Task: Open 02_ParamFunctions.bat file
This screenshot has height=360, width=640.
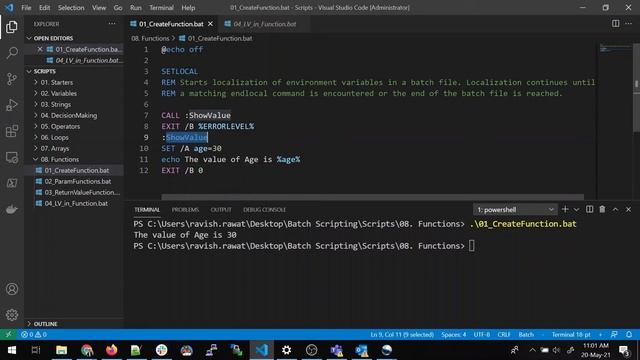Action: click(x=78, y=182)
